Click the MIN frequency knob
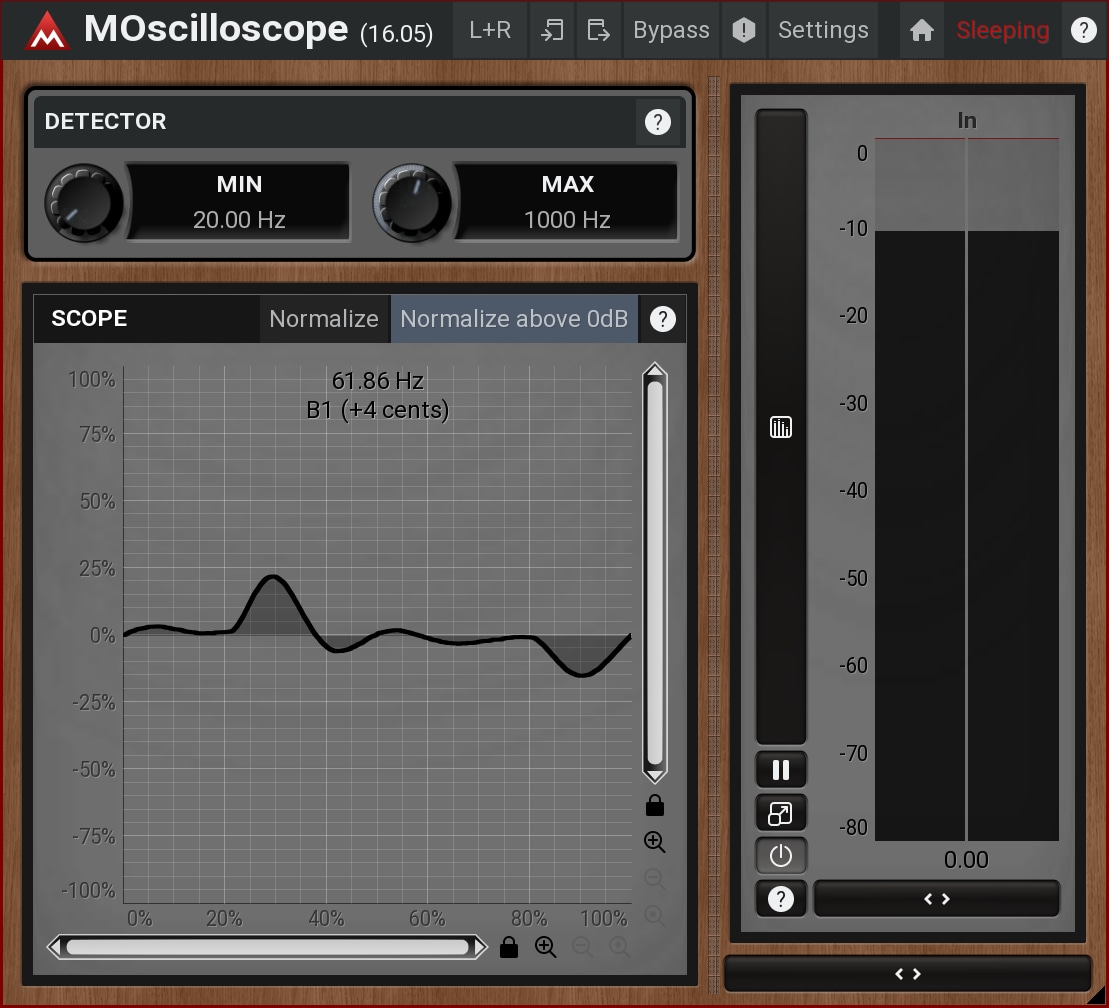This screenshot has width=1109, height=1008. (x=83, y=203)
